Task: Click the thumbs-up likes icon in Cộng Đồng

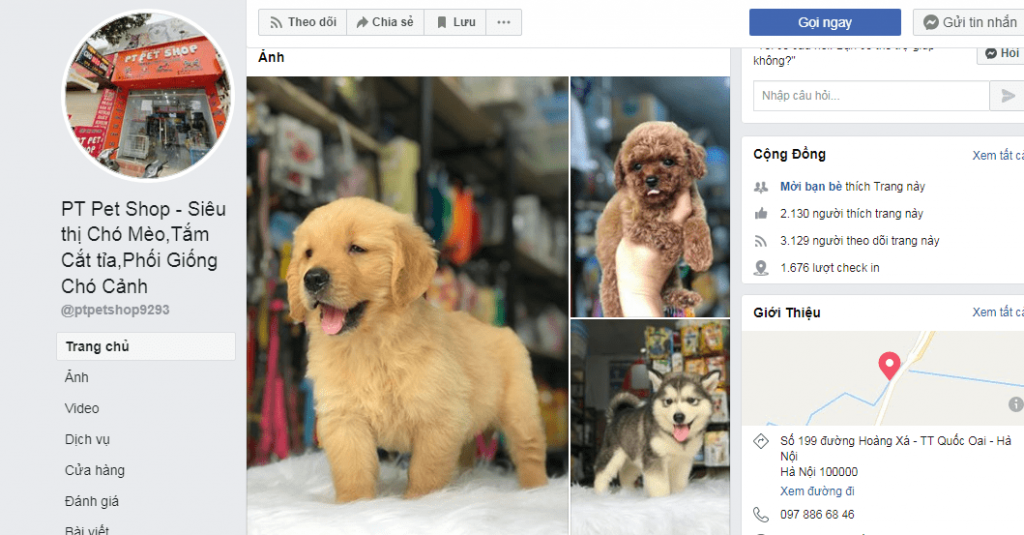Action: [761, 214]
